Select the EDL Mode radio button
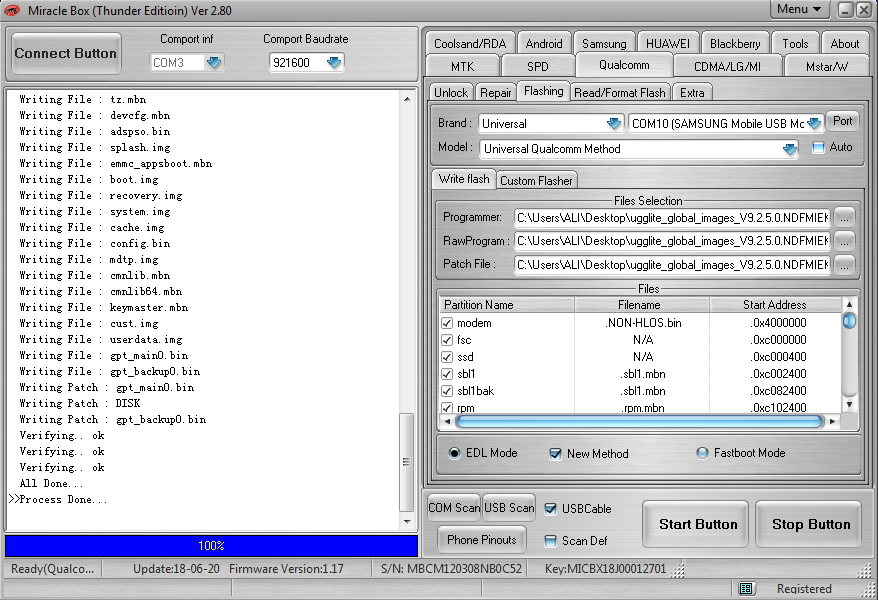878x600 pixels. click(x=455, y=453)
